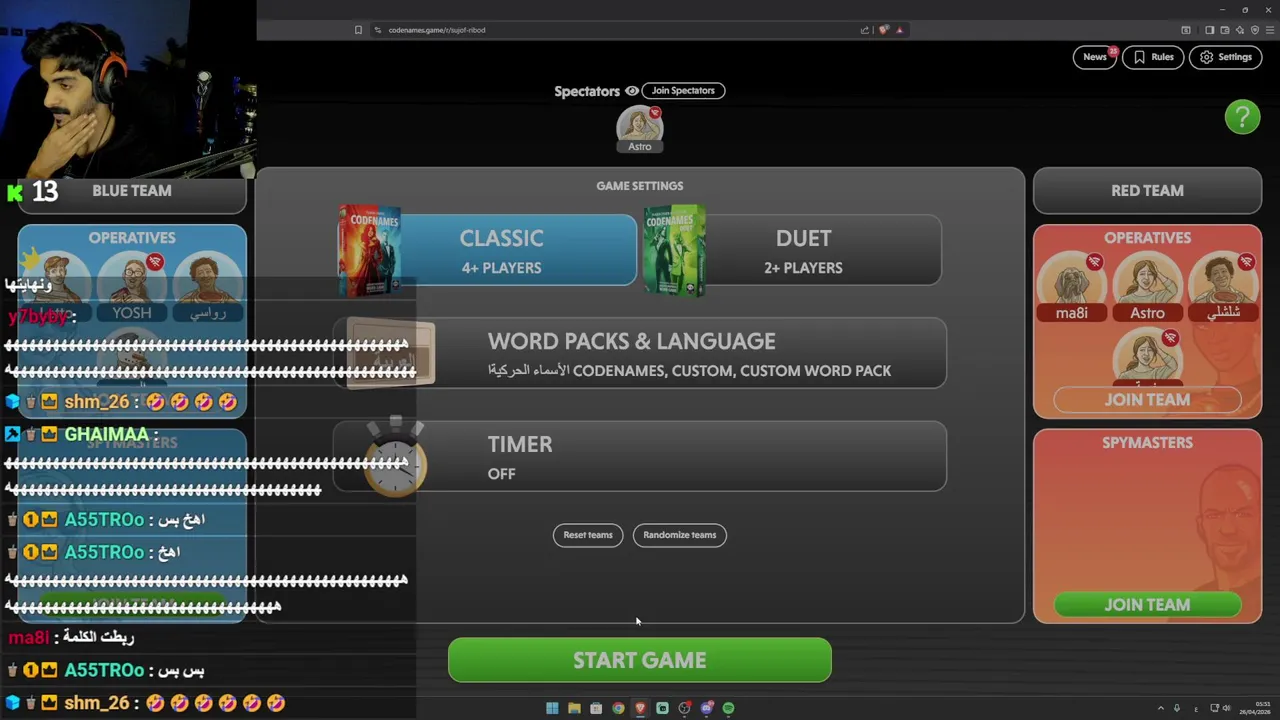Click Brave Shields lion icon in address bar

(x=883, y=30)
